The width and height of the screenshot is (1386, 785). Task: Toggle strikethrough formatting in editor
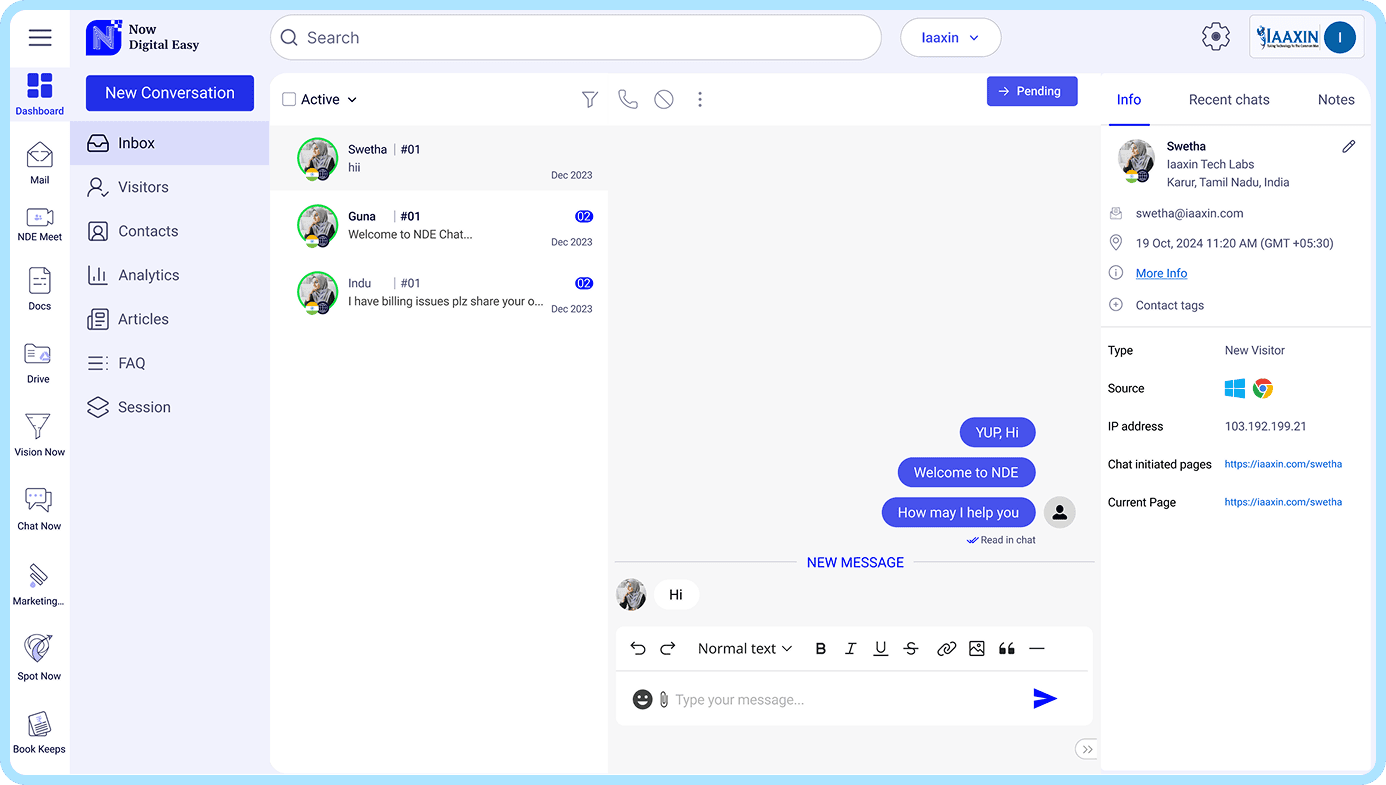click(x=911, y=649)
